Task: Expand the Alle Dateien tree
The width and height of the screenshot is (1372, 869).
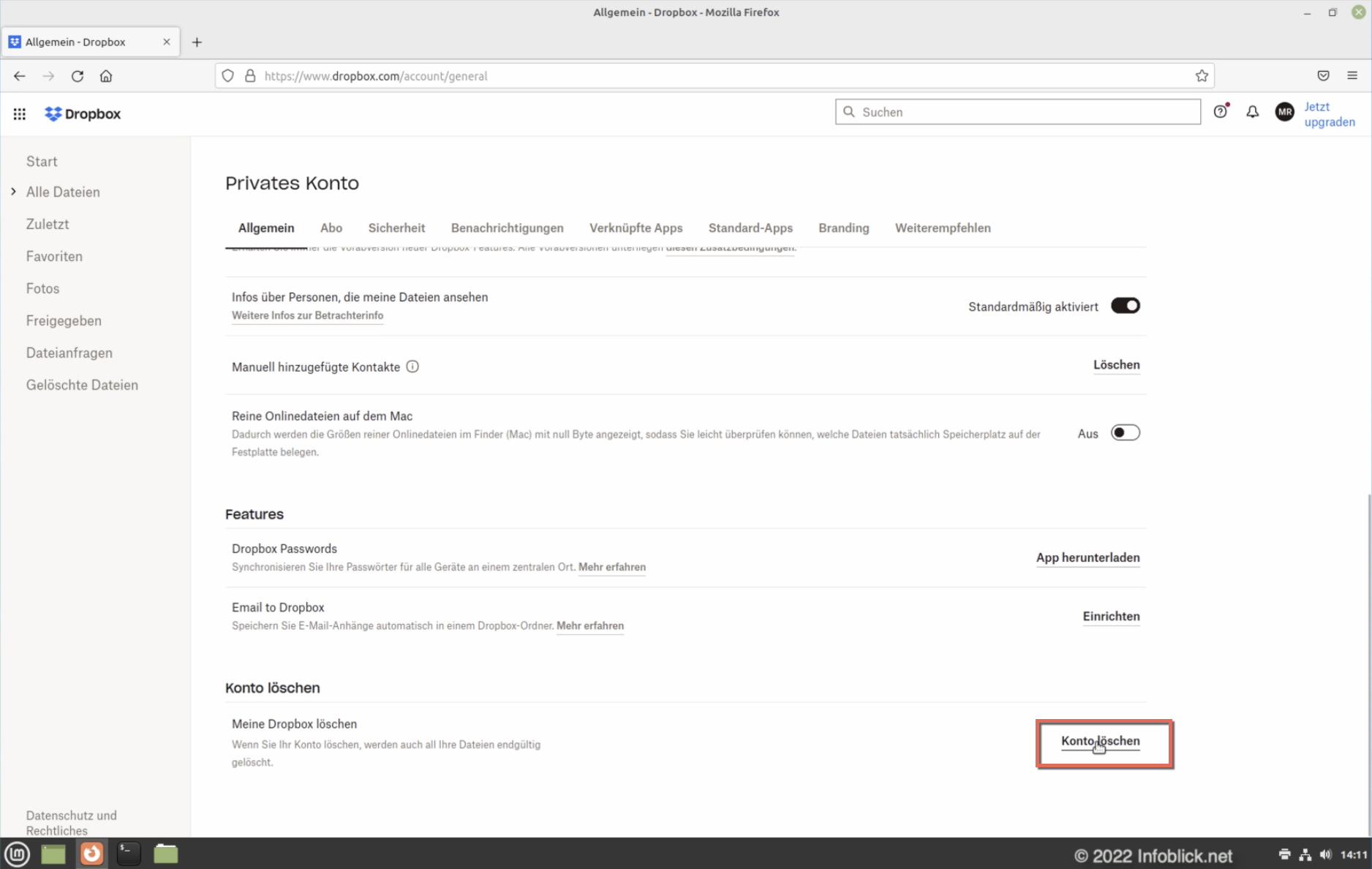Action: pos(13,192)
